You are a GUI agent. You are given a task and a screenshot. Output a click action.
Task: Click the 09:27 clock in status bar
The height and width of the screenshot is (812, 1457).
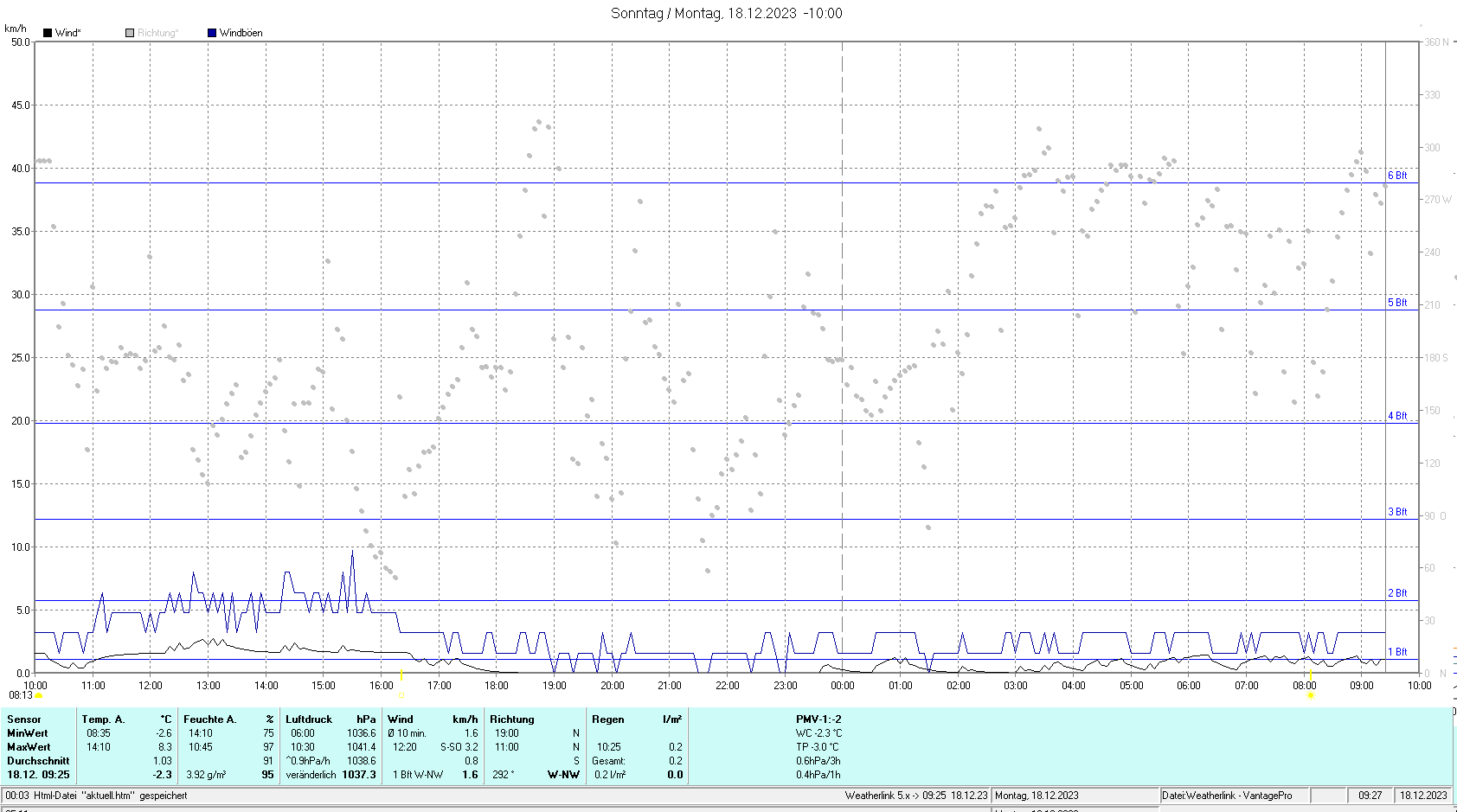click(1370, 796)
